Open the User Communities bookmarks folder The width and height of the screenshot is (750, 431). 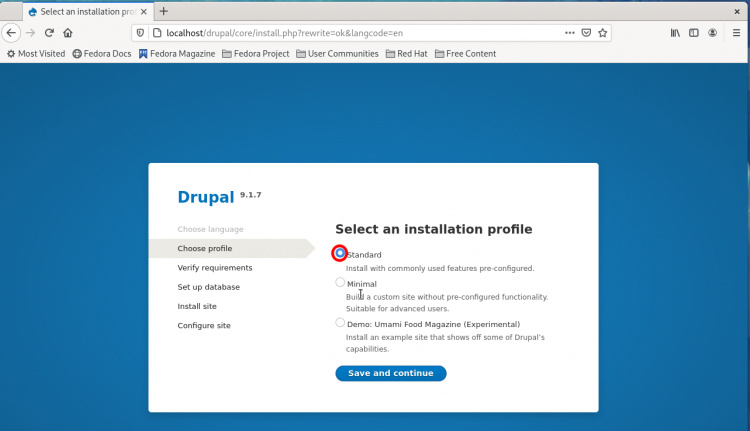[x=338, y=53]
